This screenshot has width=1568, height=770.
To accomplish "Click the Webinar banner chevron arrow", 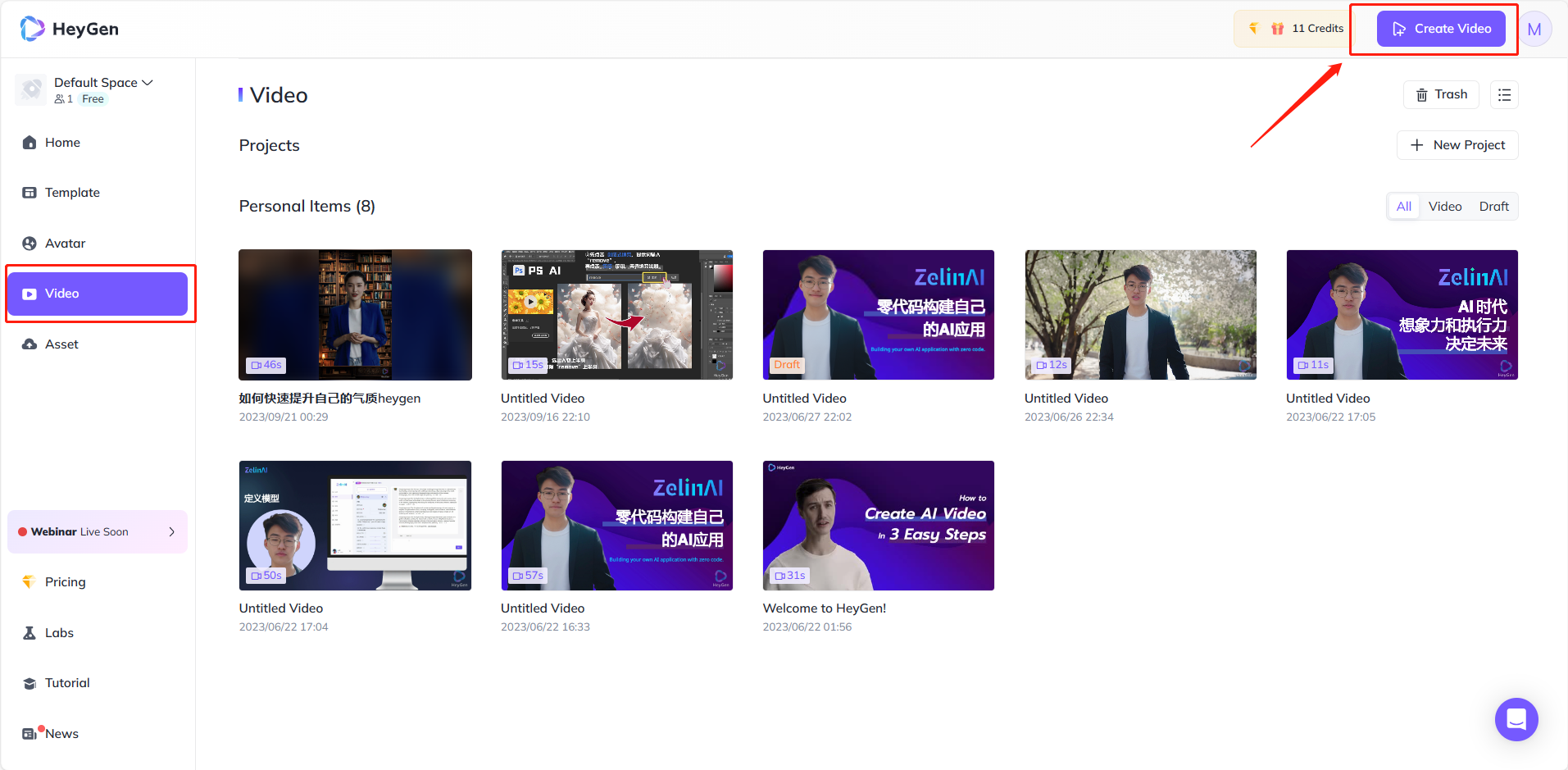I will (171, 532).
